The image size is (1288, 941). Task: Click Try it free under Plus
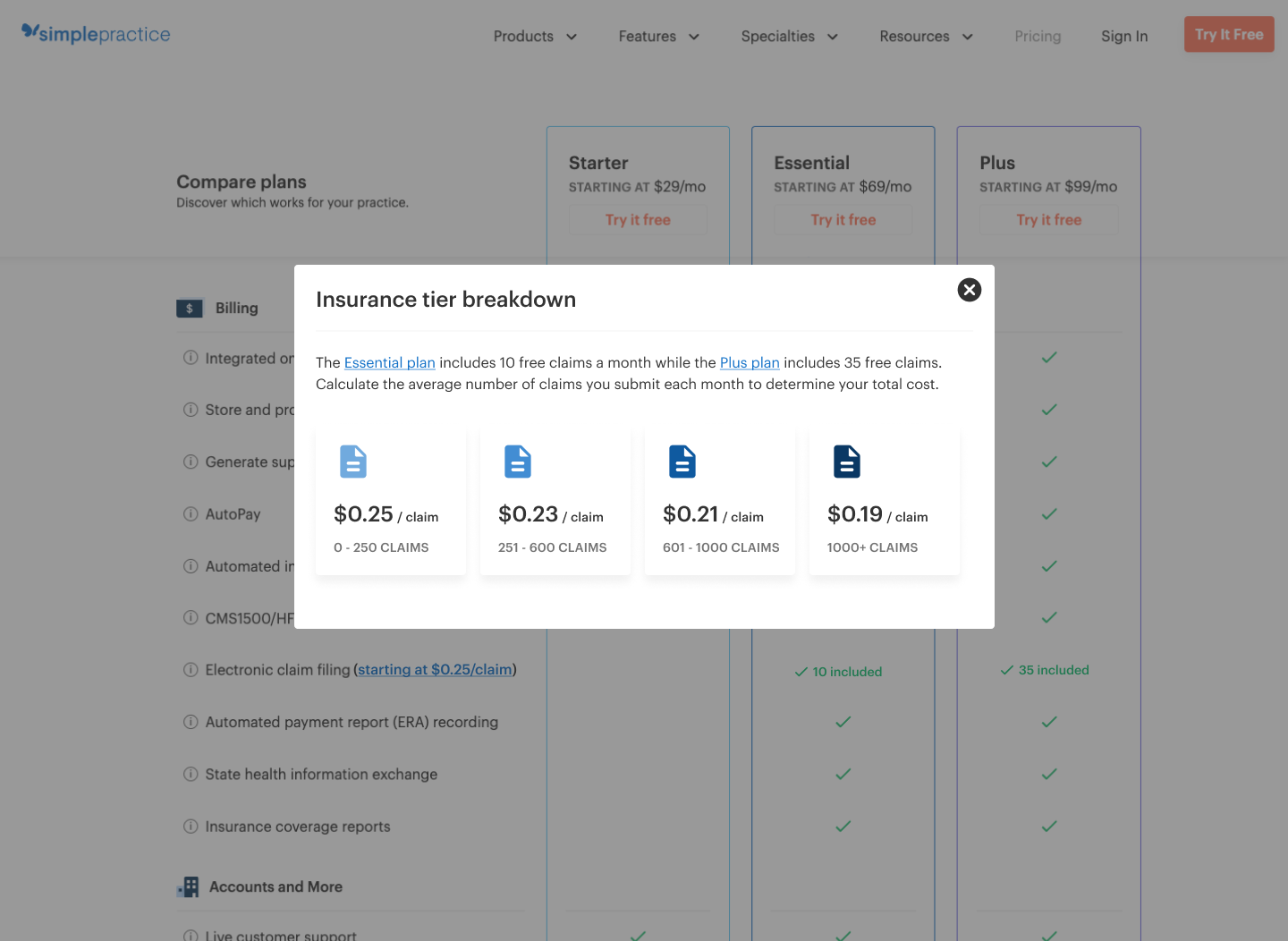pyautogui.click(x=1049, y=220)
